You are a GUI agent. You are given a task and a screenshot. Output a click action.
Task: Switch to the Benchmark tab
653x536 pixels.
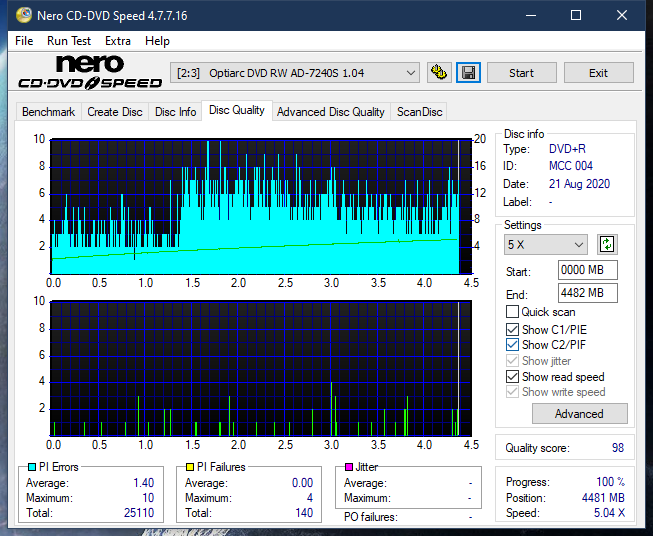click(x=48, y=112)
